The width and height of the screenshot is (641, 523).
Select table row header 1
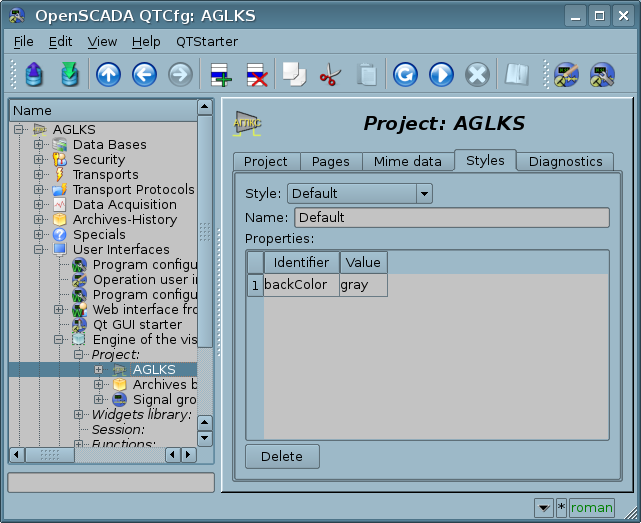255,285
